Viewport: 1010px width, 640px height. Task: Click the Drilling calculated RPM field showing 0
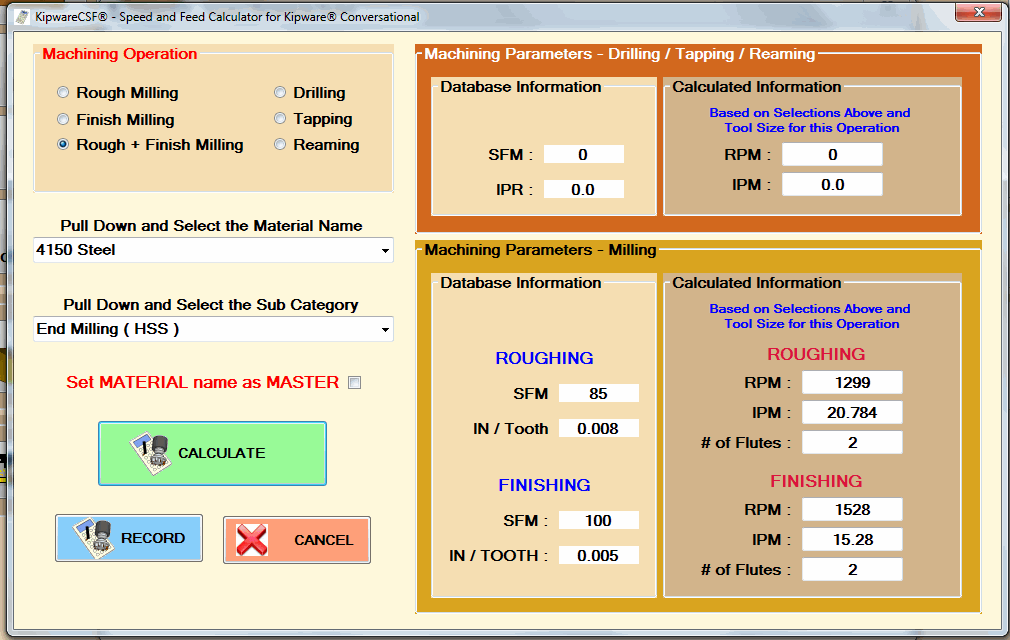pyautogui.click(x=832, y=155)
